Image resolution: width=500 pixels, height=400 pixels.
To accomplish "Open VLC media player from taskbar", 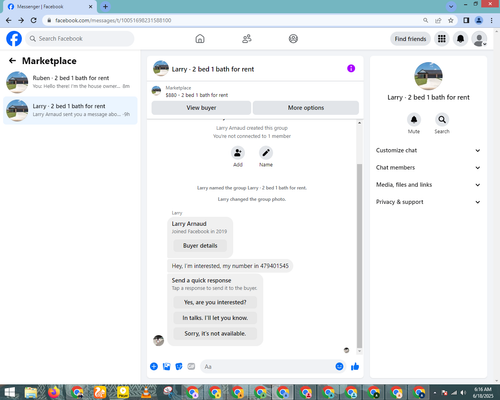I will (146, 392).
